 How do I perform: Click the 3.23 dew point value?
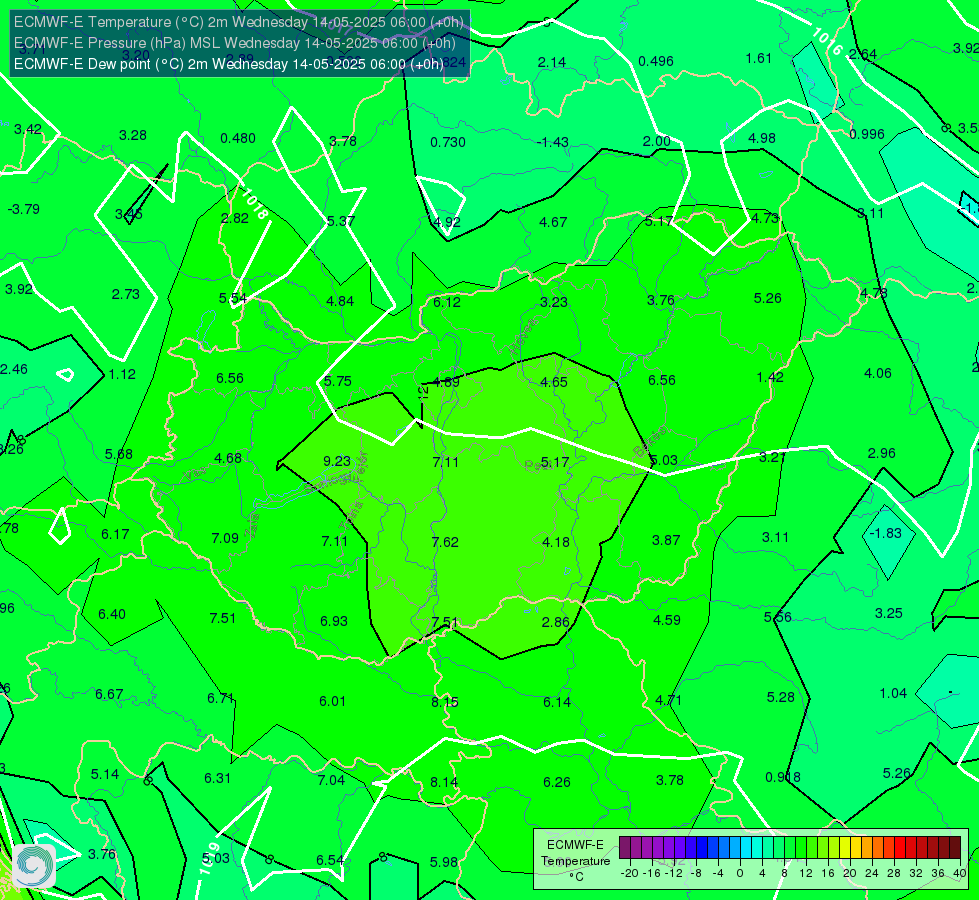(x=554, y=302)
